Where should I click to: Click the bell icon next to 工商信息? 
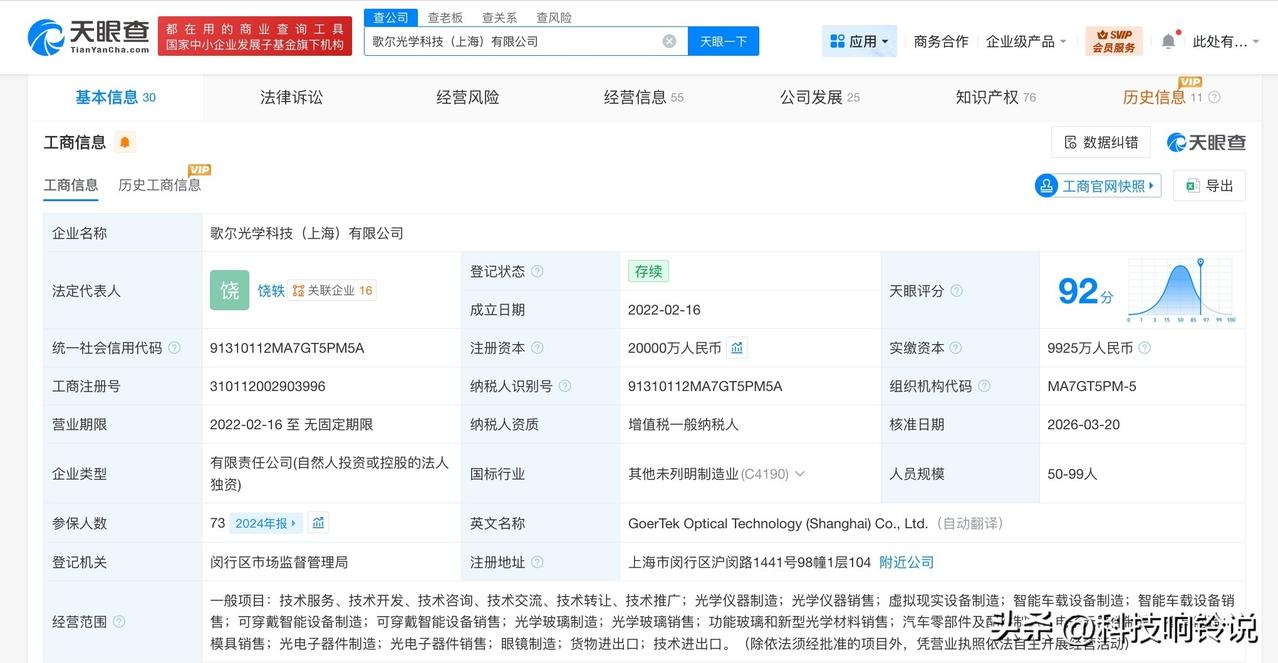pyautogui.click(x=123, y=142)
